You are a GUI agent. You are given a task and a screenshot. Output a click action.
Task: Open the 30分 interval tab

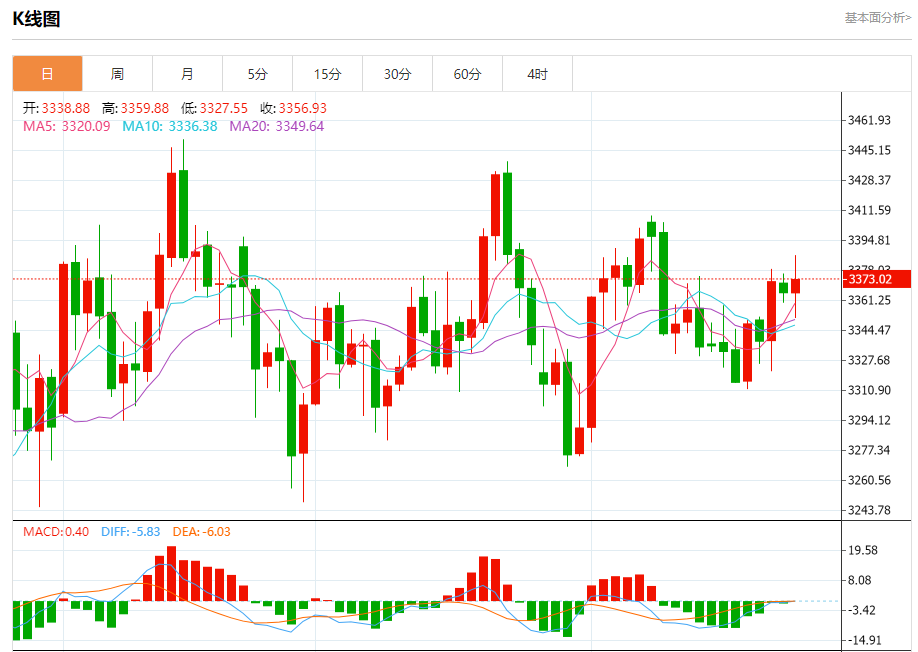pyautogui.click(x=398, y=74)
